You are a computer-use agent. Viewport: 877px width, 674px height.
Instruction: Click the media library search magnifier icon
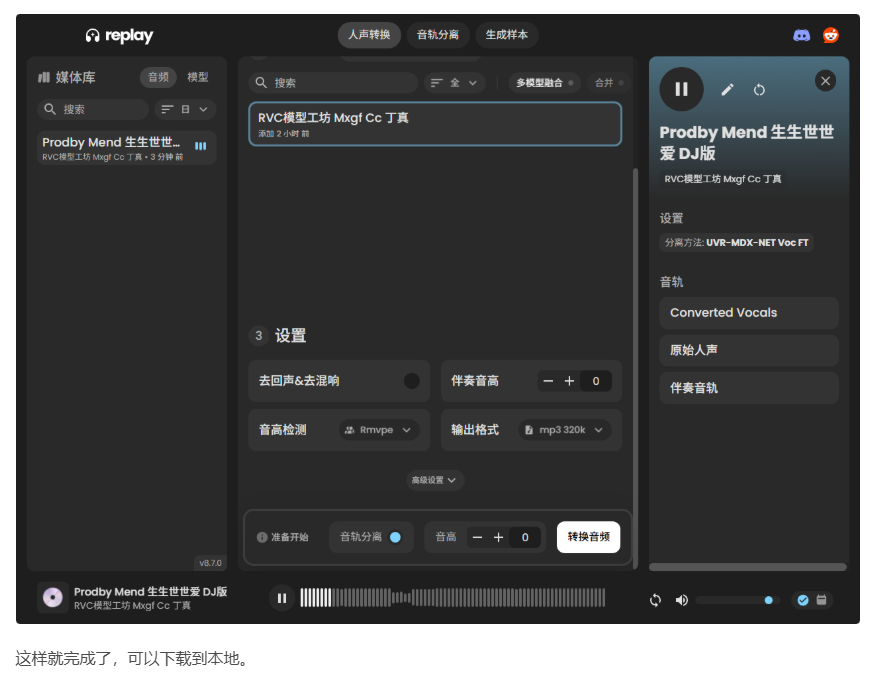click(50, 109)
